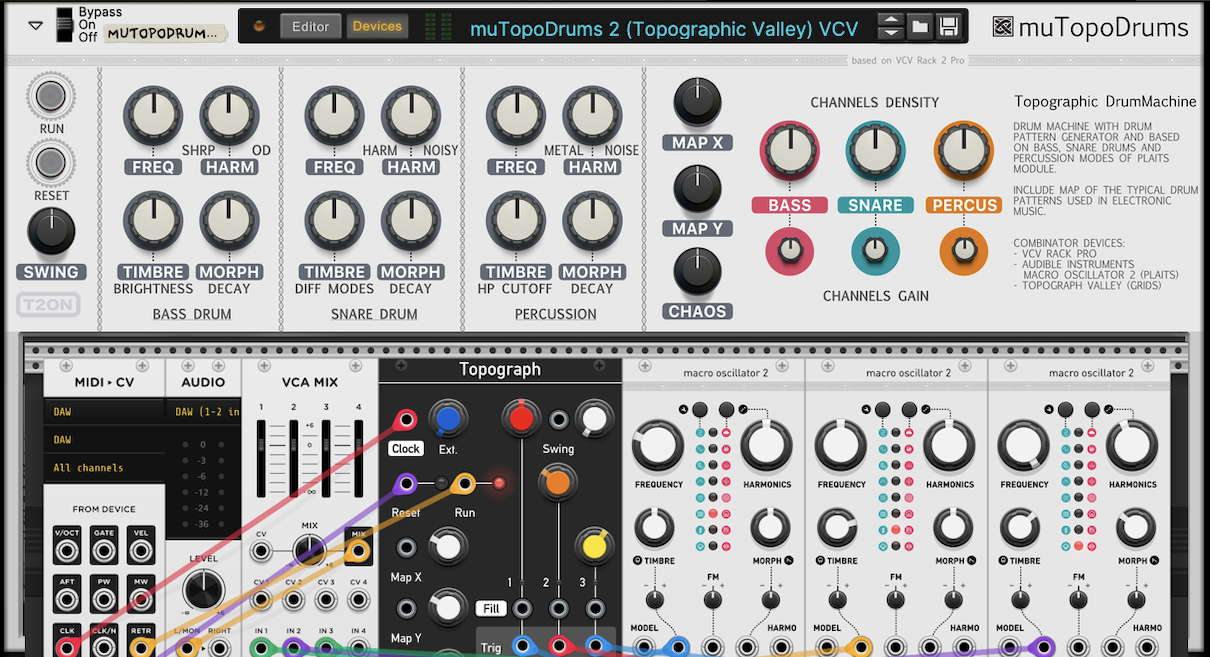
Task: Click the Bass Drum FREQ knob
Action: coord(153,115)
